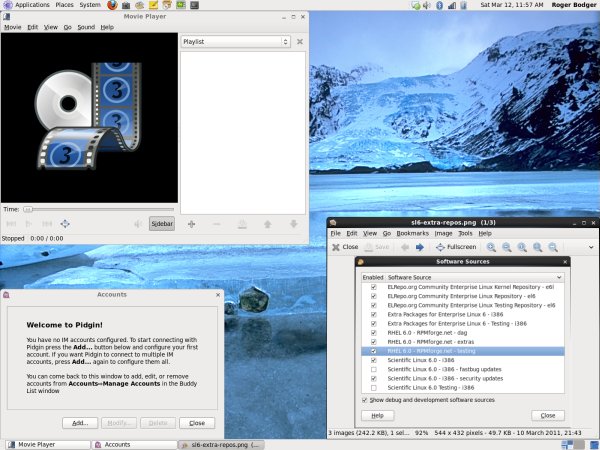Switch to Accounts window in bottom taskbar
600x450 pixels.
pos(117,444)
